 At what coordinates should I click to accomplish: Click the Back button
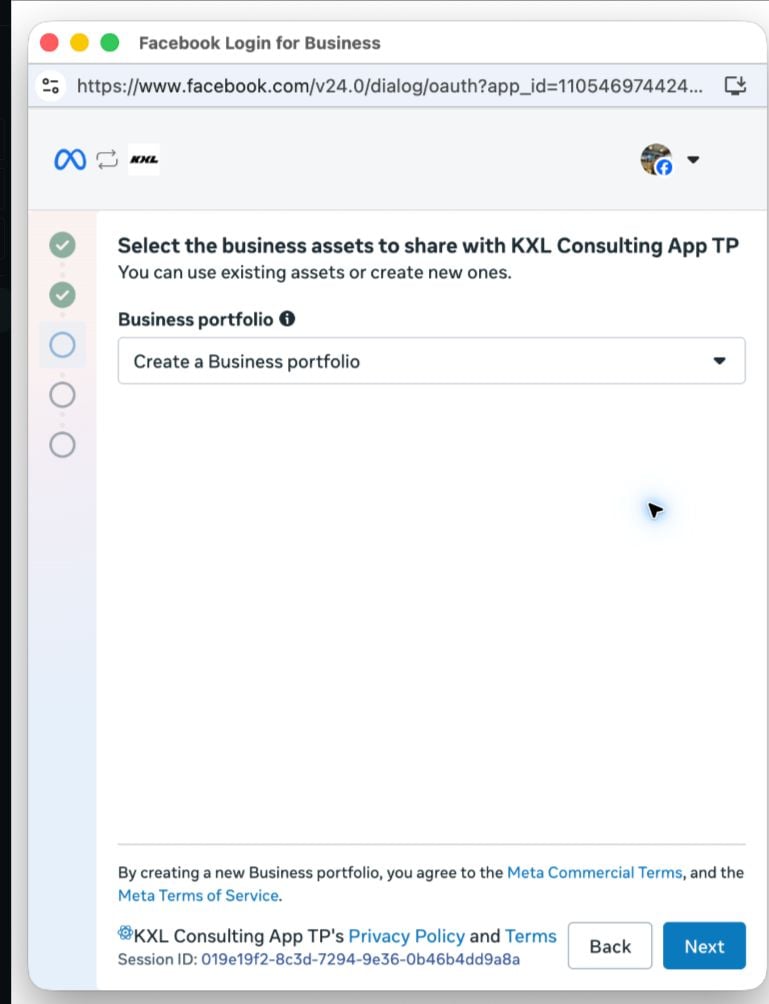coord(610,946)
